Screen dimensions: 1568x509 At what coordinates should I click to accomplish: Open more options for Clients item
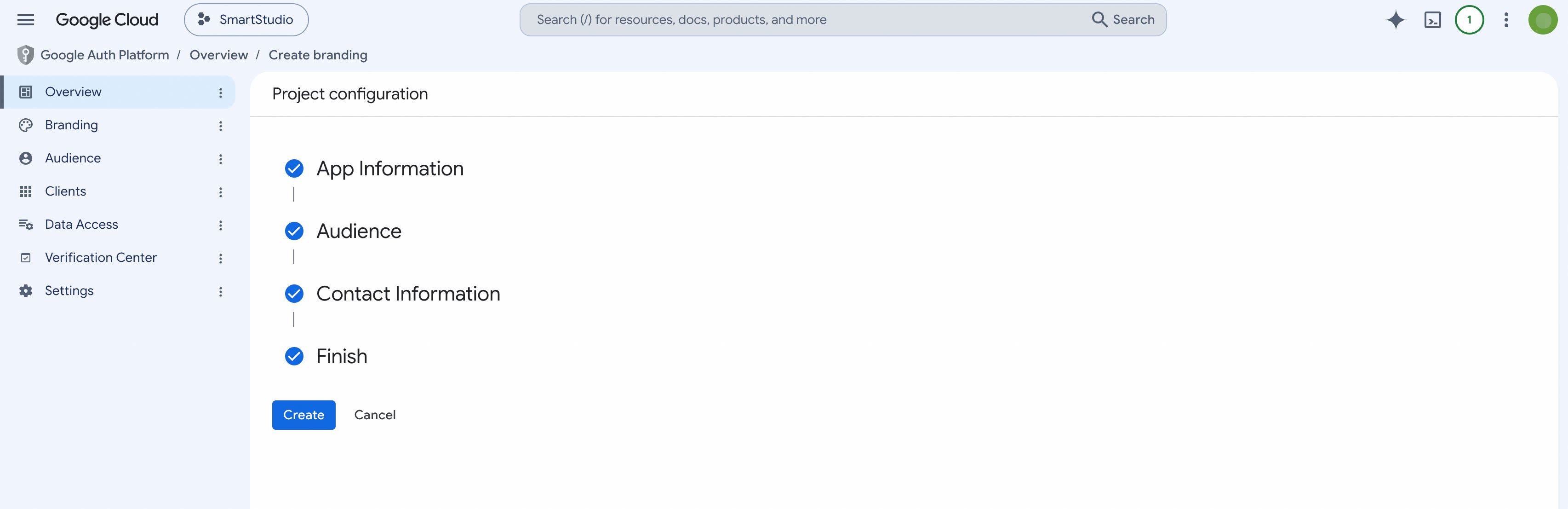click(x=220, y=192)
